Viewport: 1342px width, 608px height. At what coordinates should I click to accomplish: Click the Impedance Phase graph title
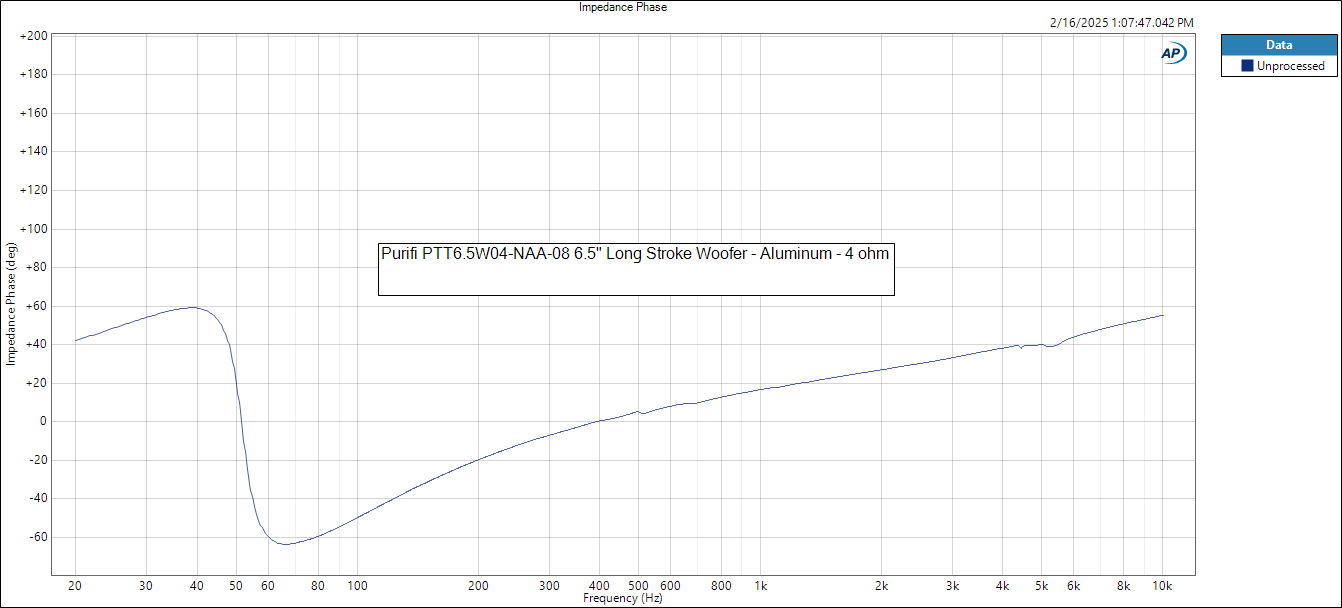tap(623, 7)
